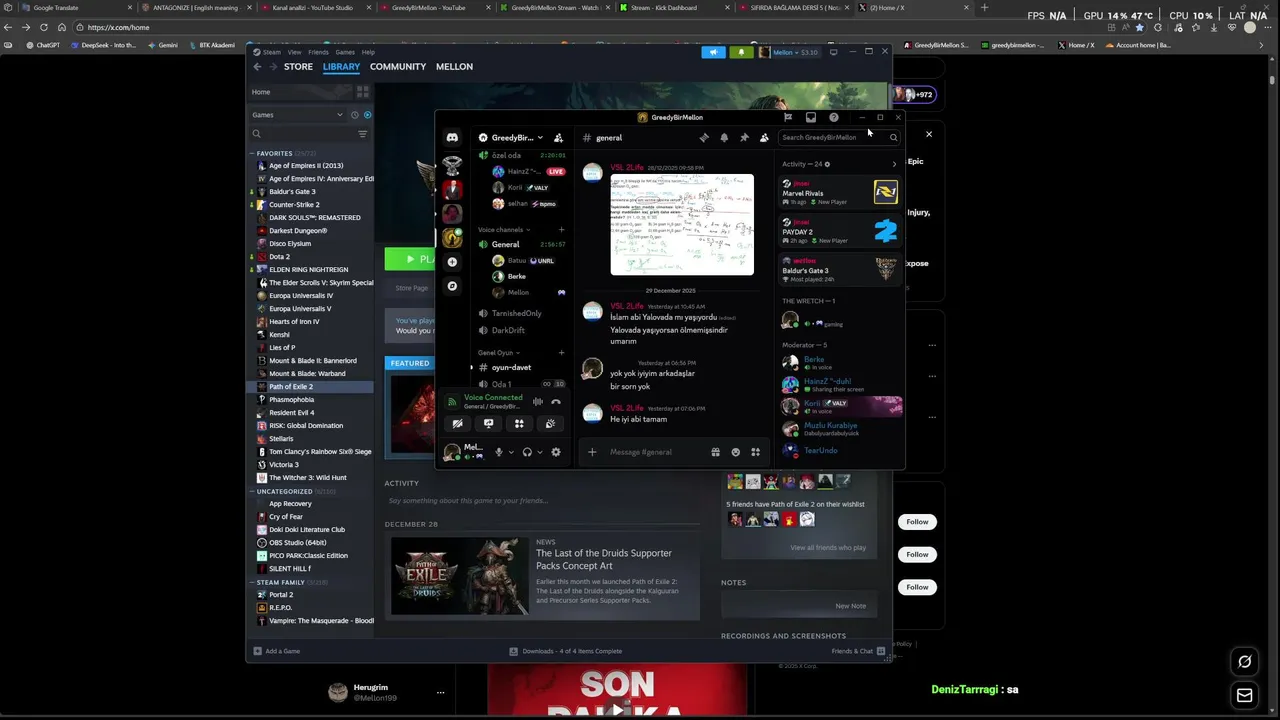1280x720 pixels.
Task: Click the attach plus button in message box
Action: 592,452
